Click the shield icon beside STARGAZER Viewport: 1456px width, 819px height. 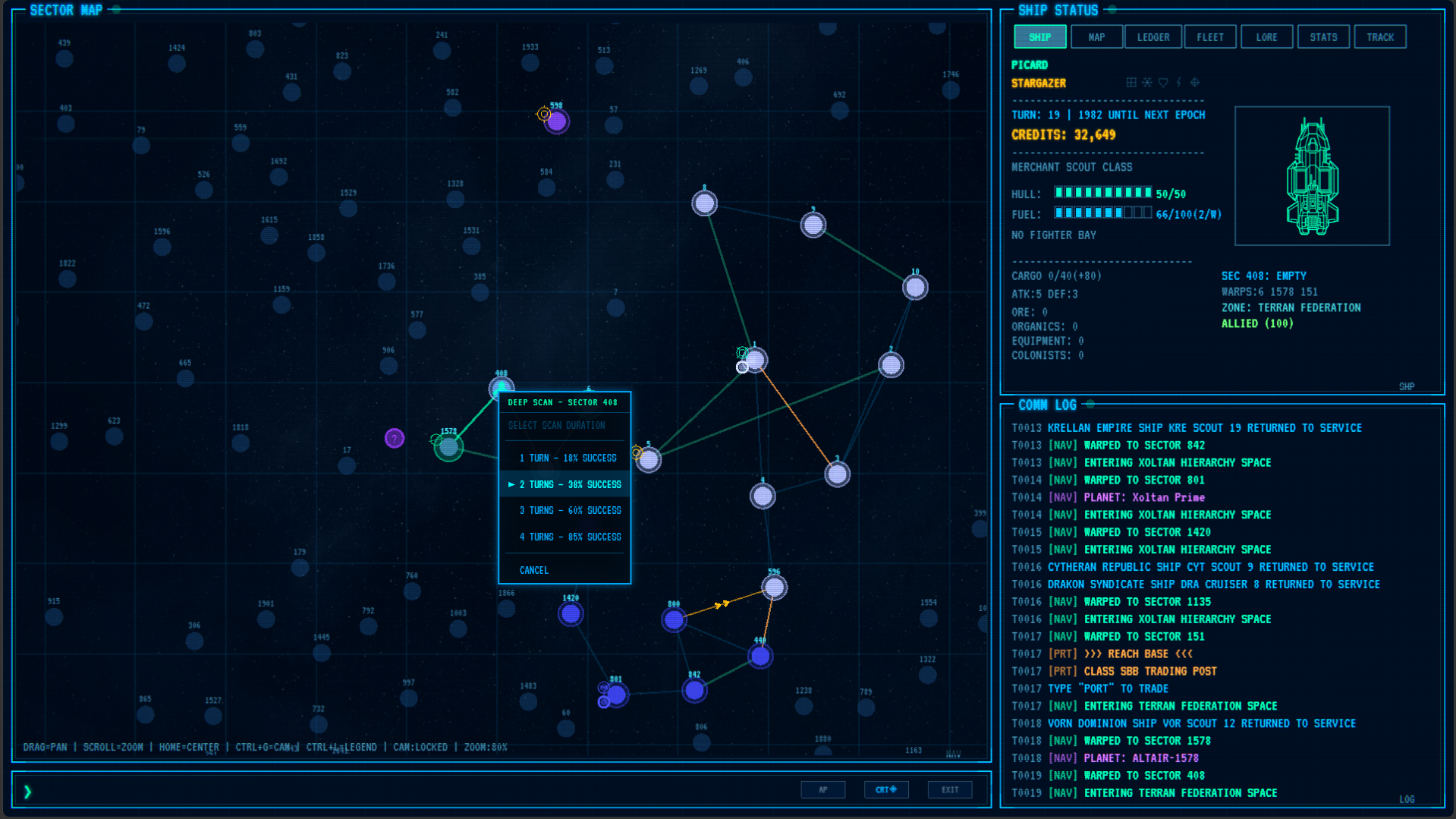[1163, 83]
